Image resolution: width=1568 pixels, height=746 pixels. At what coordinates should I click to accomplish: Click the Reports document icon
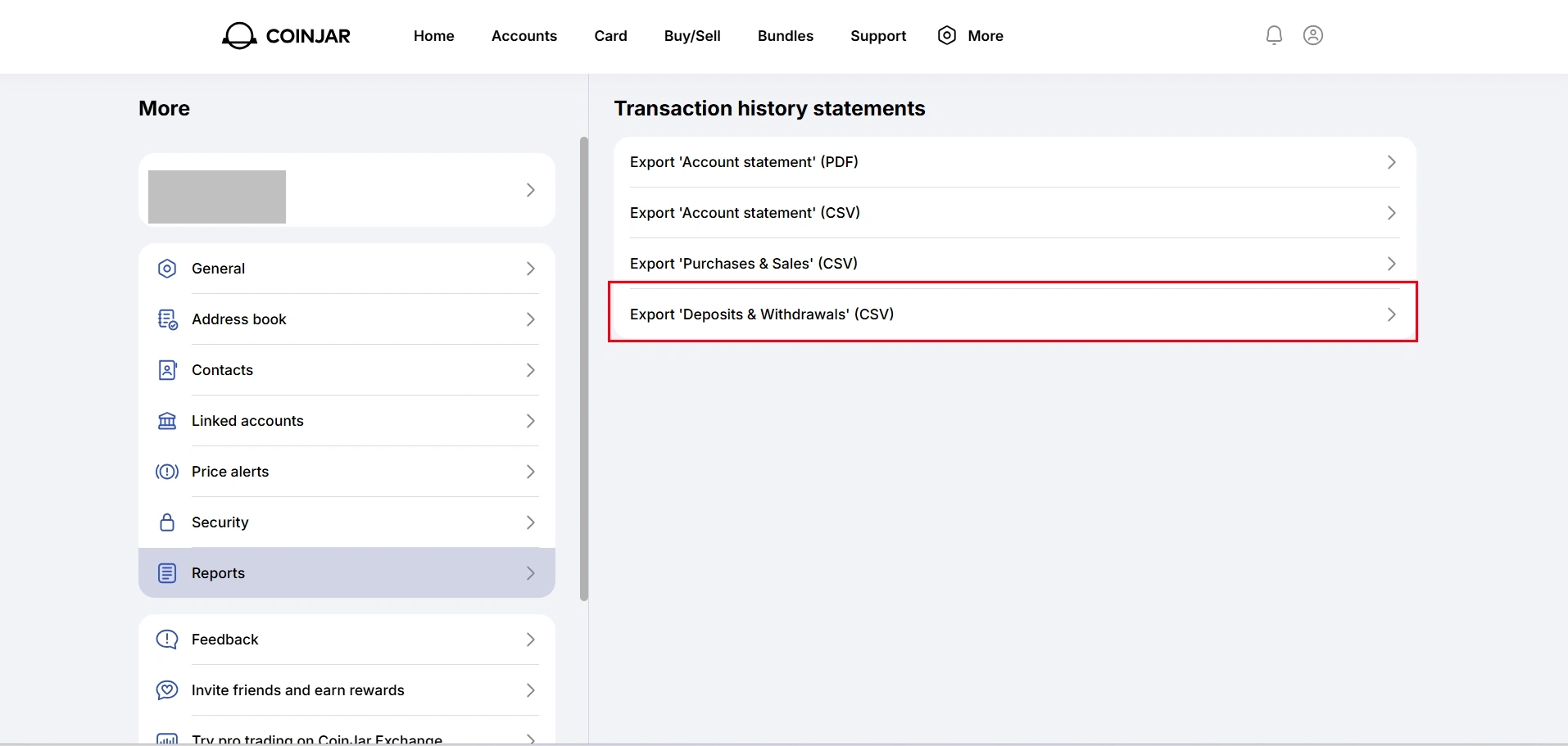167,573
